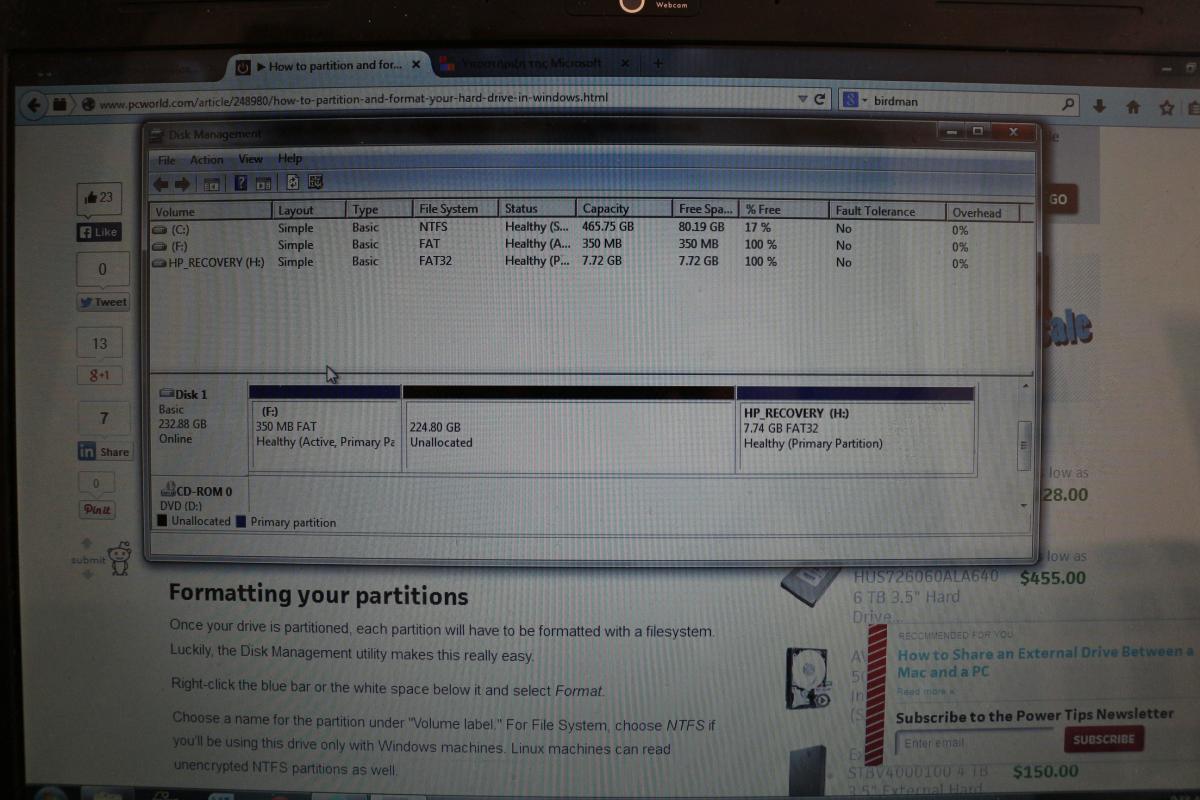
Task: Open the File menu in Disk Management
Action: (166, 160)
